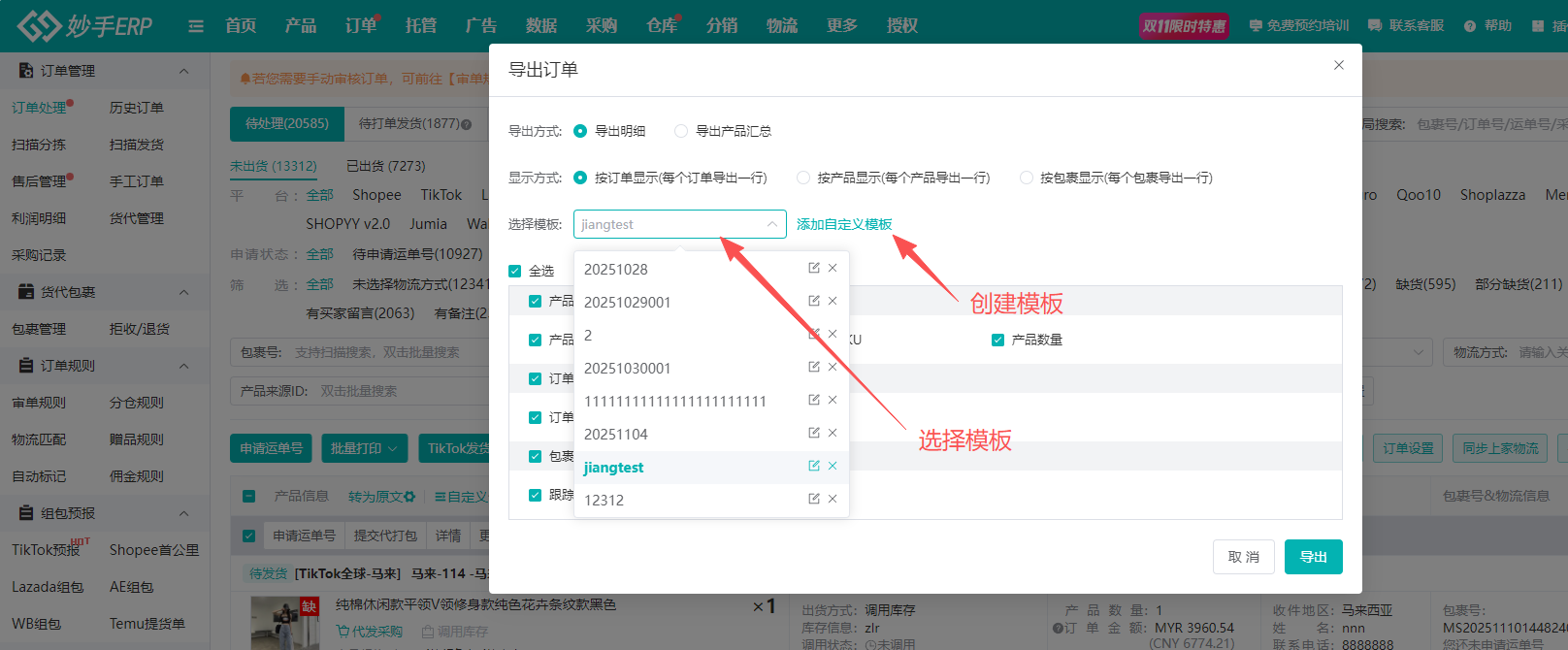Open 审单规则 in sidebar
The image size is (1568, 650).
[x=39, y=403]
